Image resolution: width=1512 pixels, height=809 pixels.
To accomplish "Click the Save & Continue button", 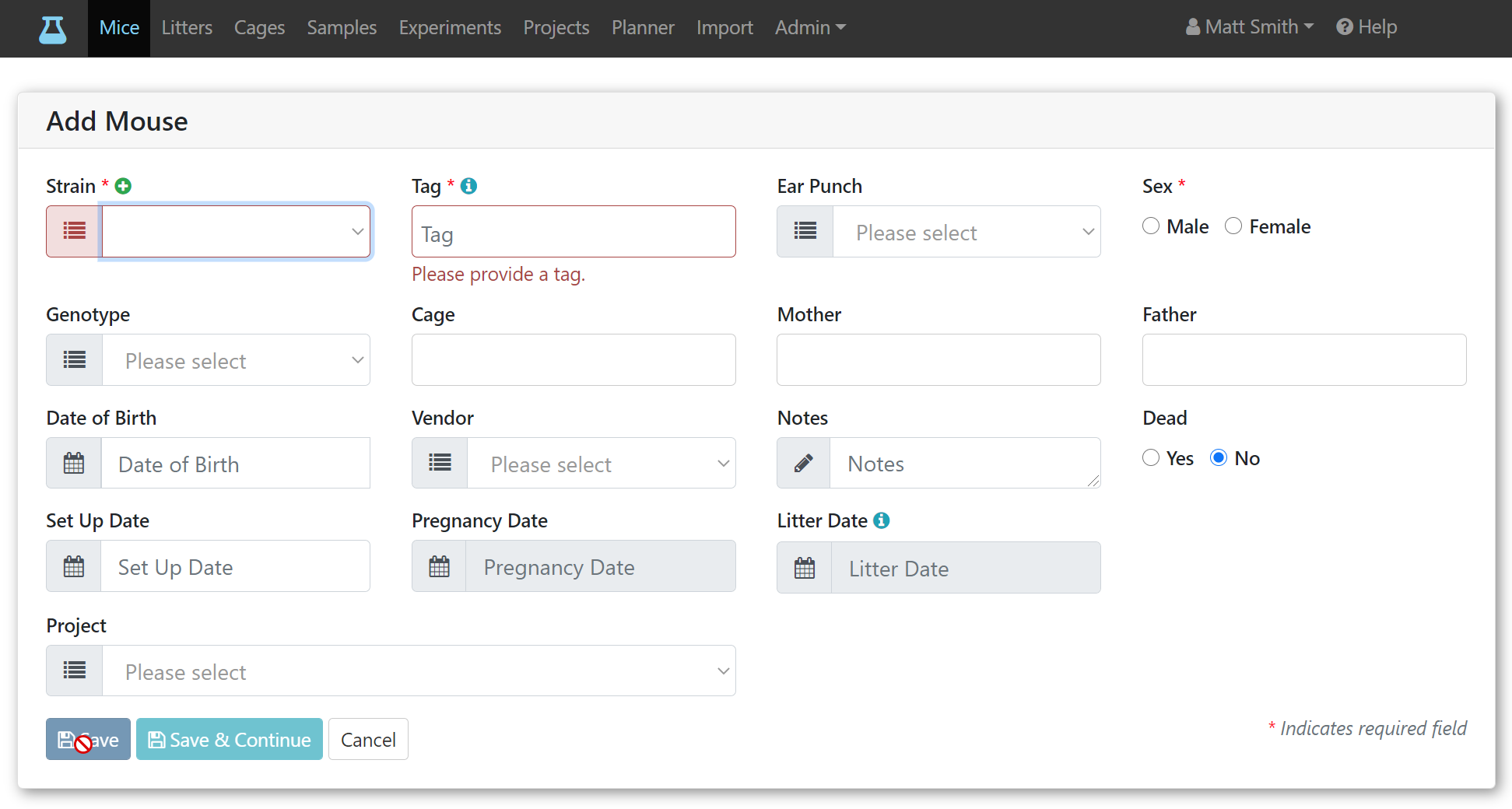I will (x=230, y=739).
